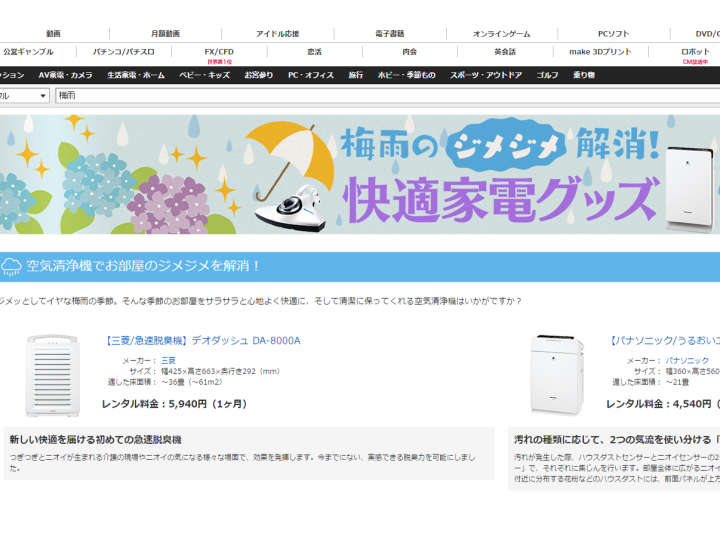720x540 pixels.
Task: Select AV家電・カメラ category tab
Action: 66,75
